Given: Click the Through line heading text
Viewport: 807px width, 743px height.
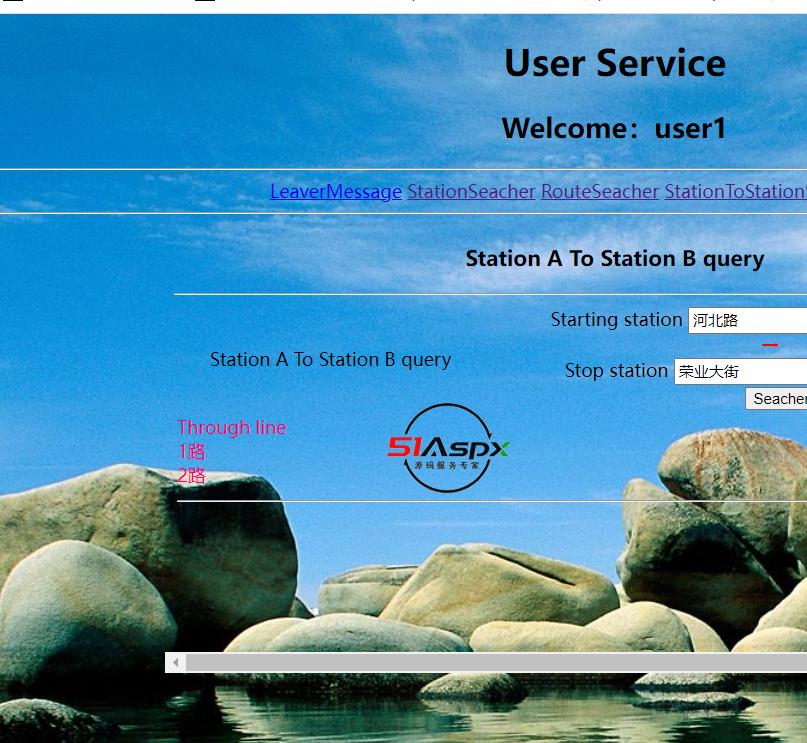Looking at the screenshot, I should (x=232, y=428).
